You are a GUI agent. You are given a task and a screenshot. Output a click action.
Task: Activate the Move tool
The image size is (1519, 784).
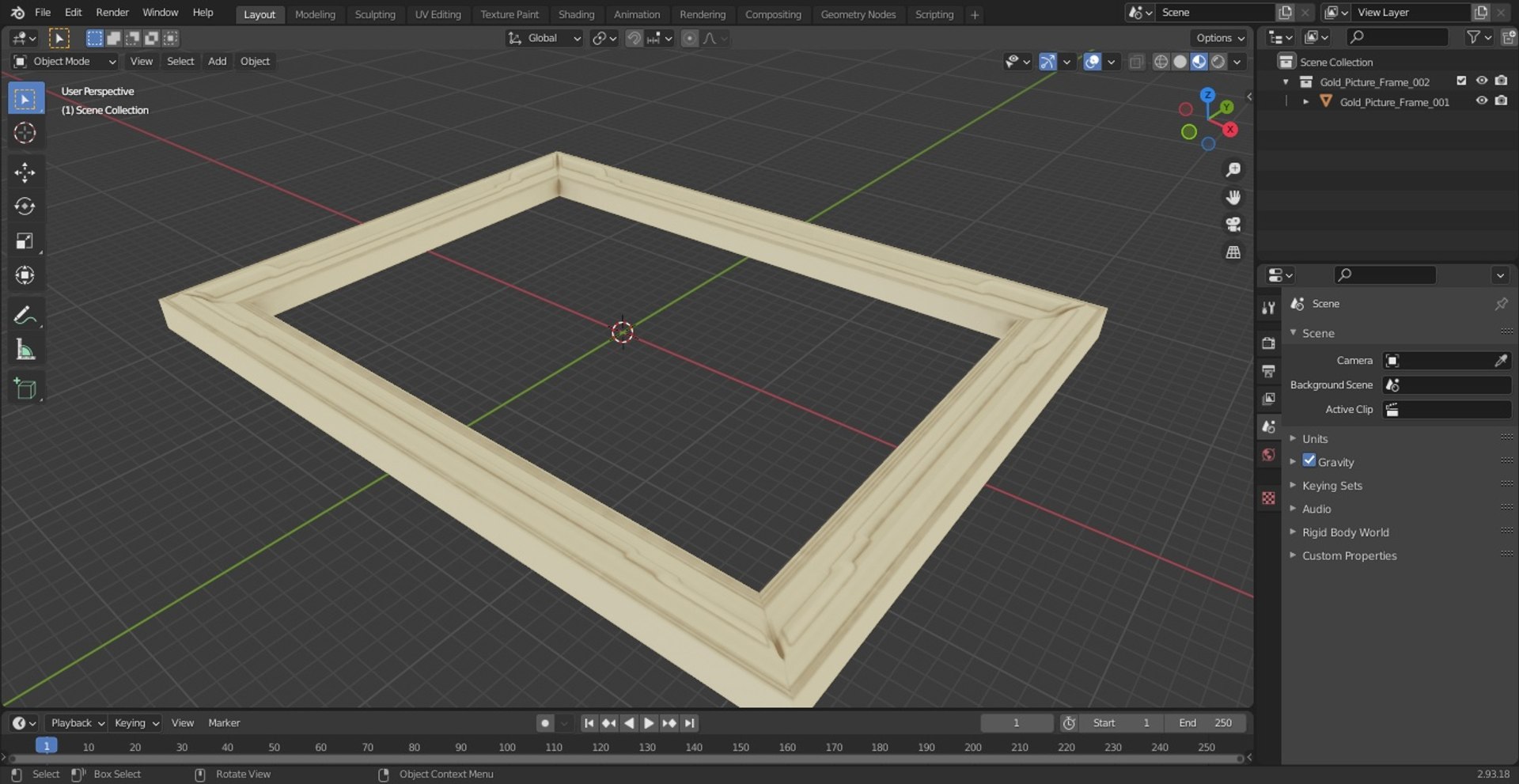click(x=25, y=172)
